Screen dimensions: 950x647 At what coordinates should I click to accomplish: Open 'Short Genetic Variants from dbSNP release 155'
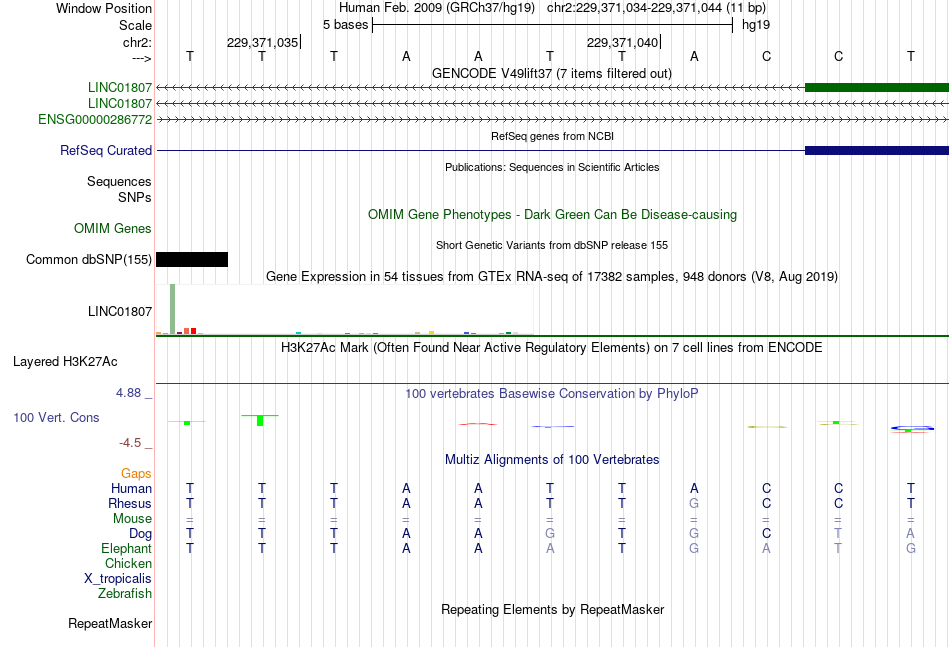coord(552,245)
